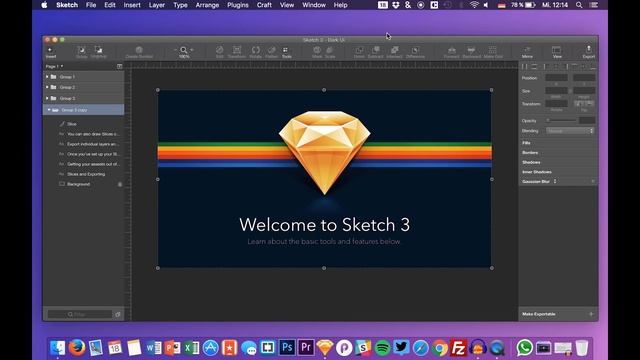Image resolution: width=640 pixels, height=360 pixels.
Task: Click the Fills section header
Action: [x=526, y=143]
